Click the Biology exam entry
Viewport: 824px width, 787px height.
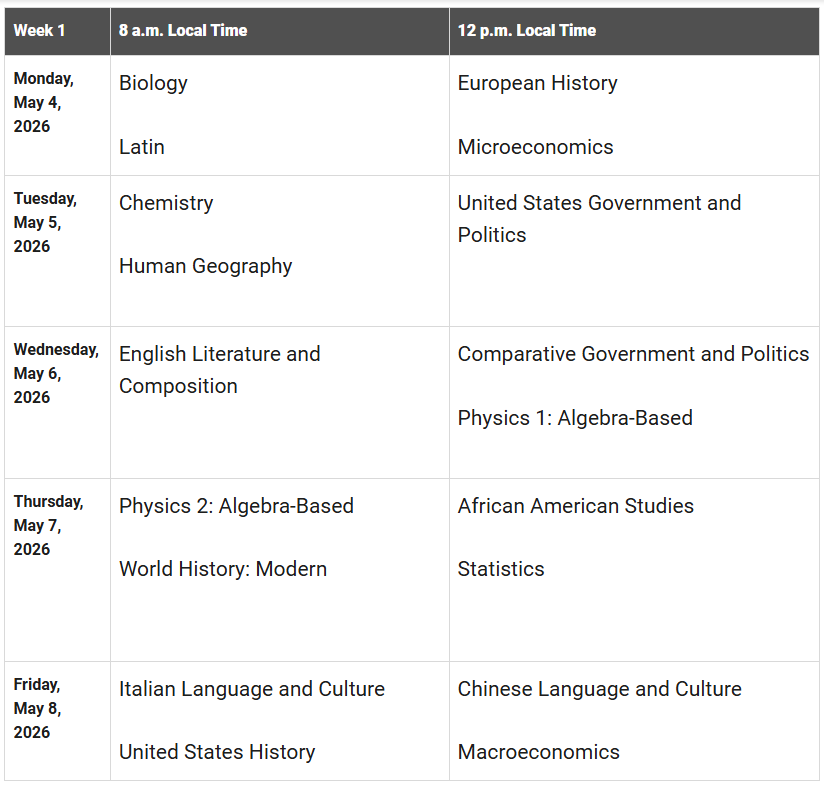[x=153, y=83]
